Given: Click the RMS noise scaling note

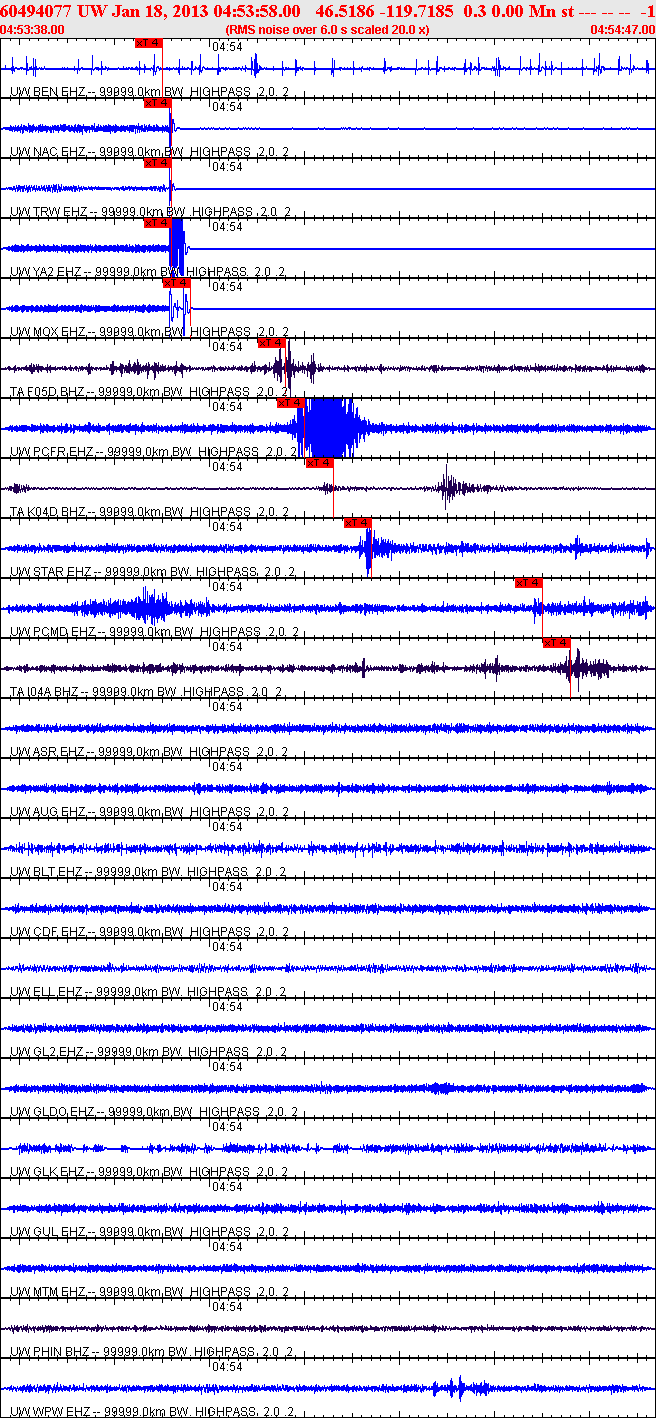Looking at the screenshot, I should [328, 30].
